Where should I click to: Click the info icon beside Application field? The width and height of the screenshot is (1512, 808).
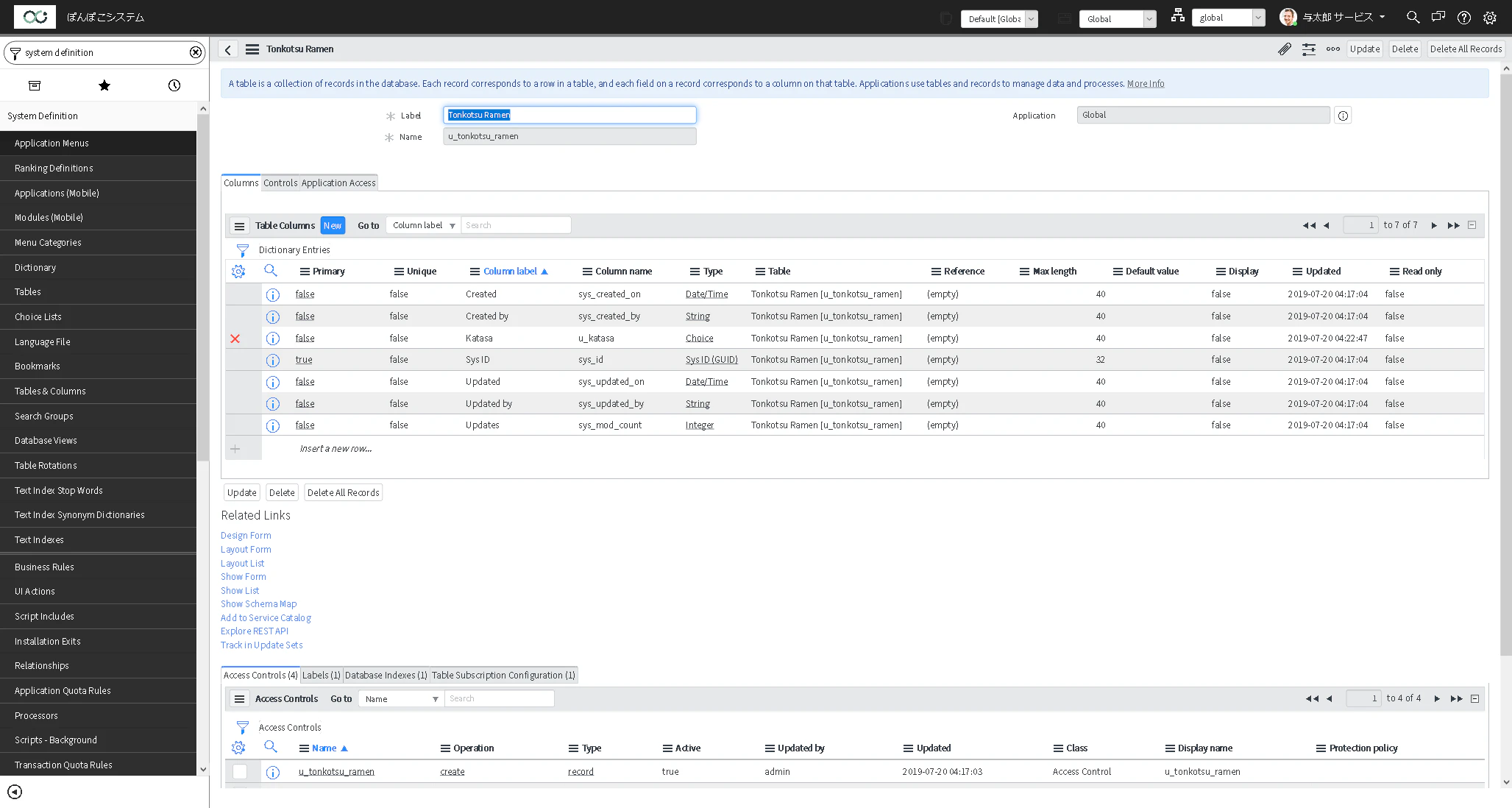(x=1344, y=116)
